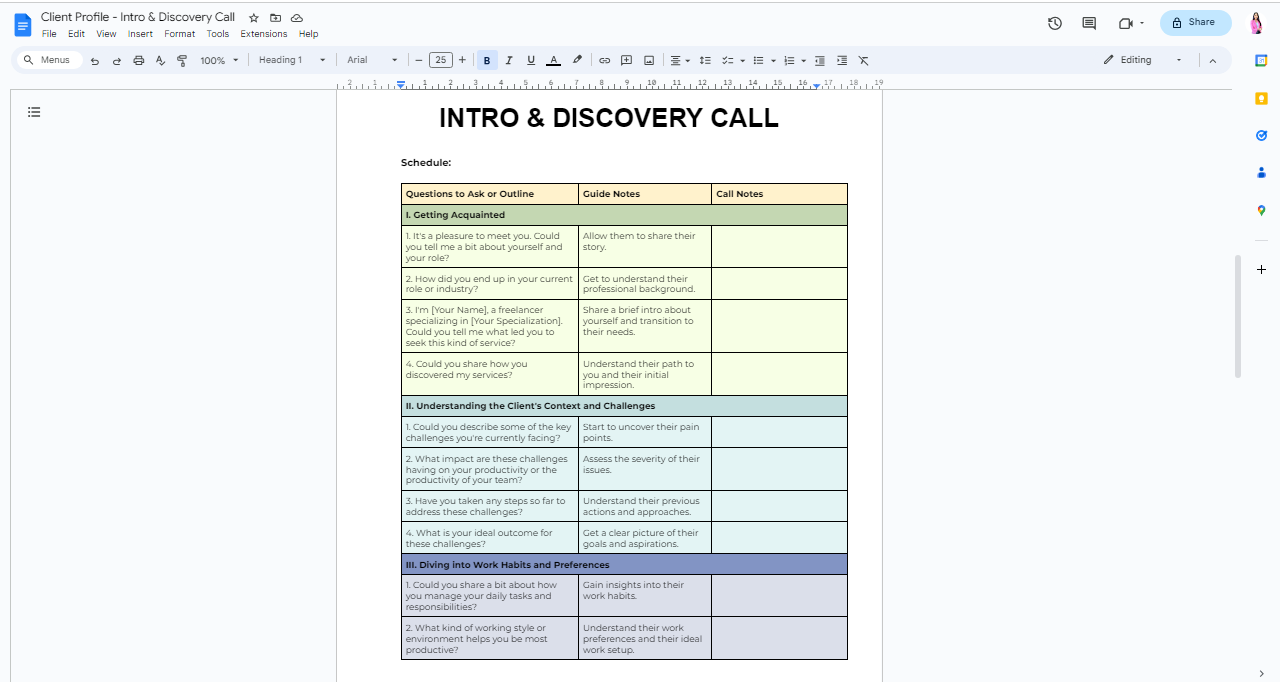Screen dimensions: 1280x682
Task: Decrease font size with minus
Action: [x=419, y=60]
